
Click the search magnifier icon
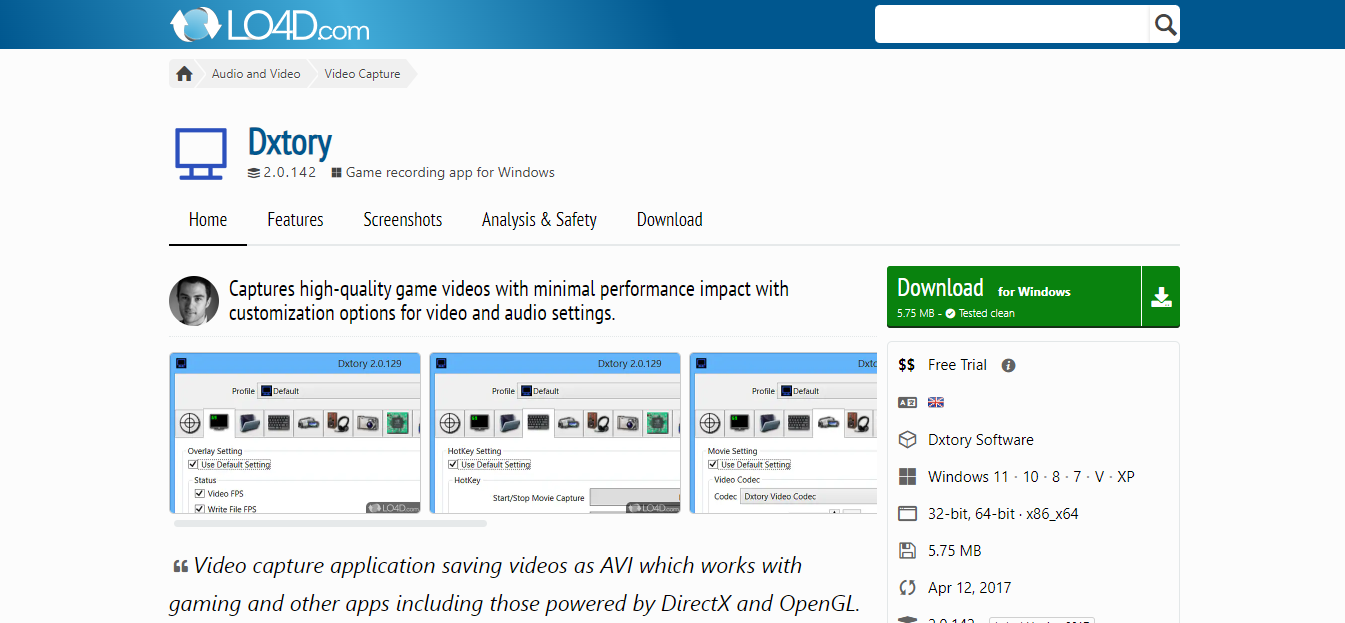click(1163, 23)
